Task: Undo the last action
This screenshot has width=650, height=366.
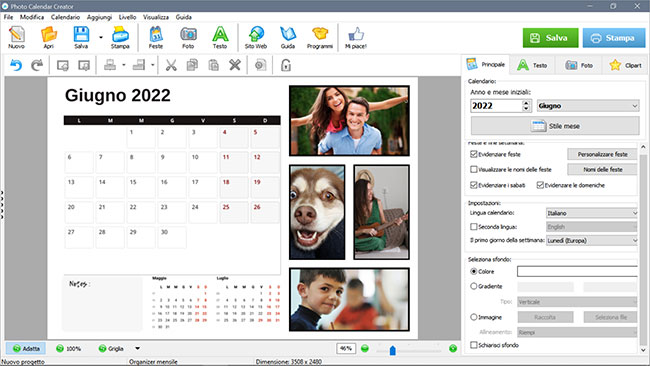Action: 16,65
